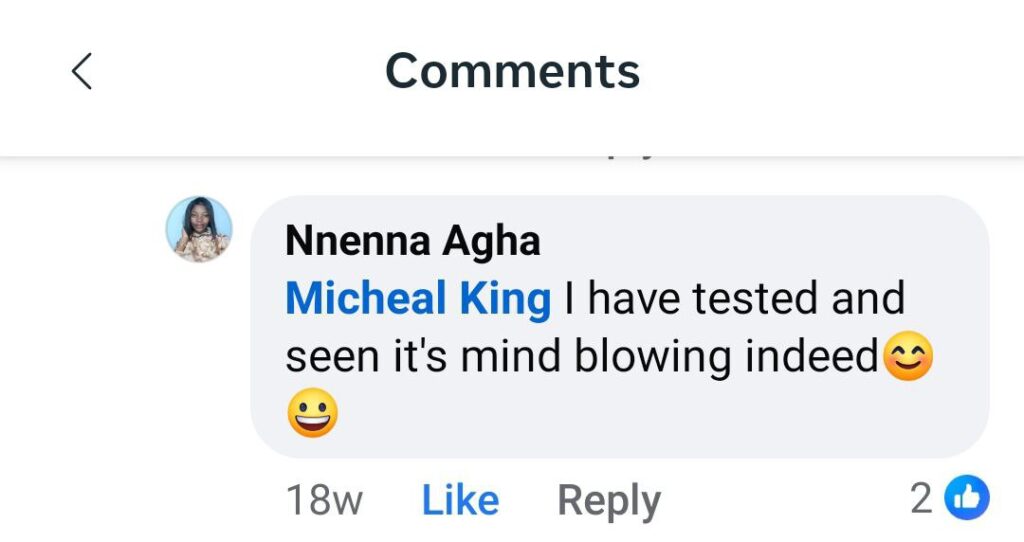Click the blushing smile emoji
Screen dimensions: 1024x542
[x=908, y=357]
